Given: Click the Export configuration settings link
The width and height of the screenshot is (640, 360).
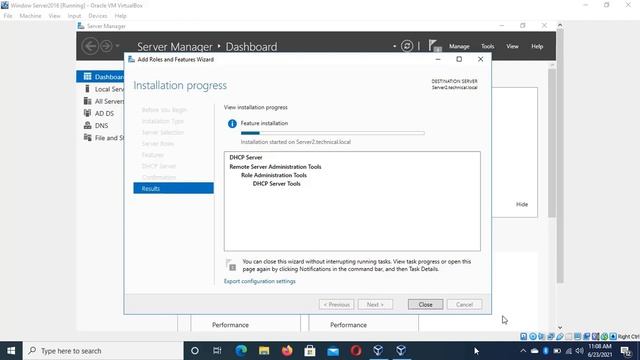Looking at the screenshot, I should (260, 281).
